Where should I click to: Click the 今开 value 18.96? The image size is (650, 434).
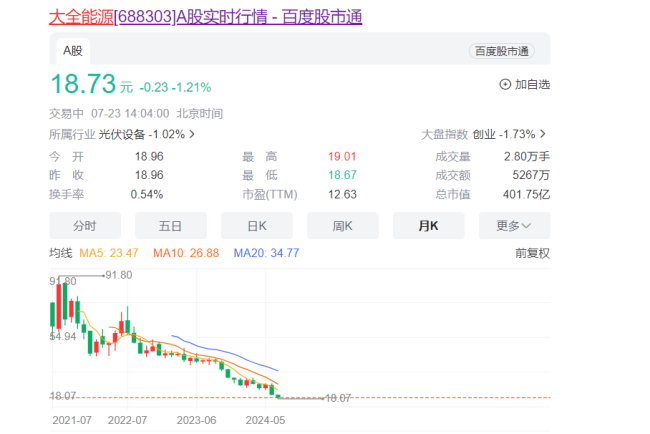click(x=149, y=157)
